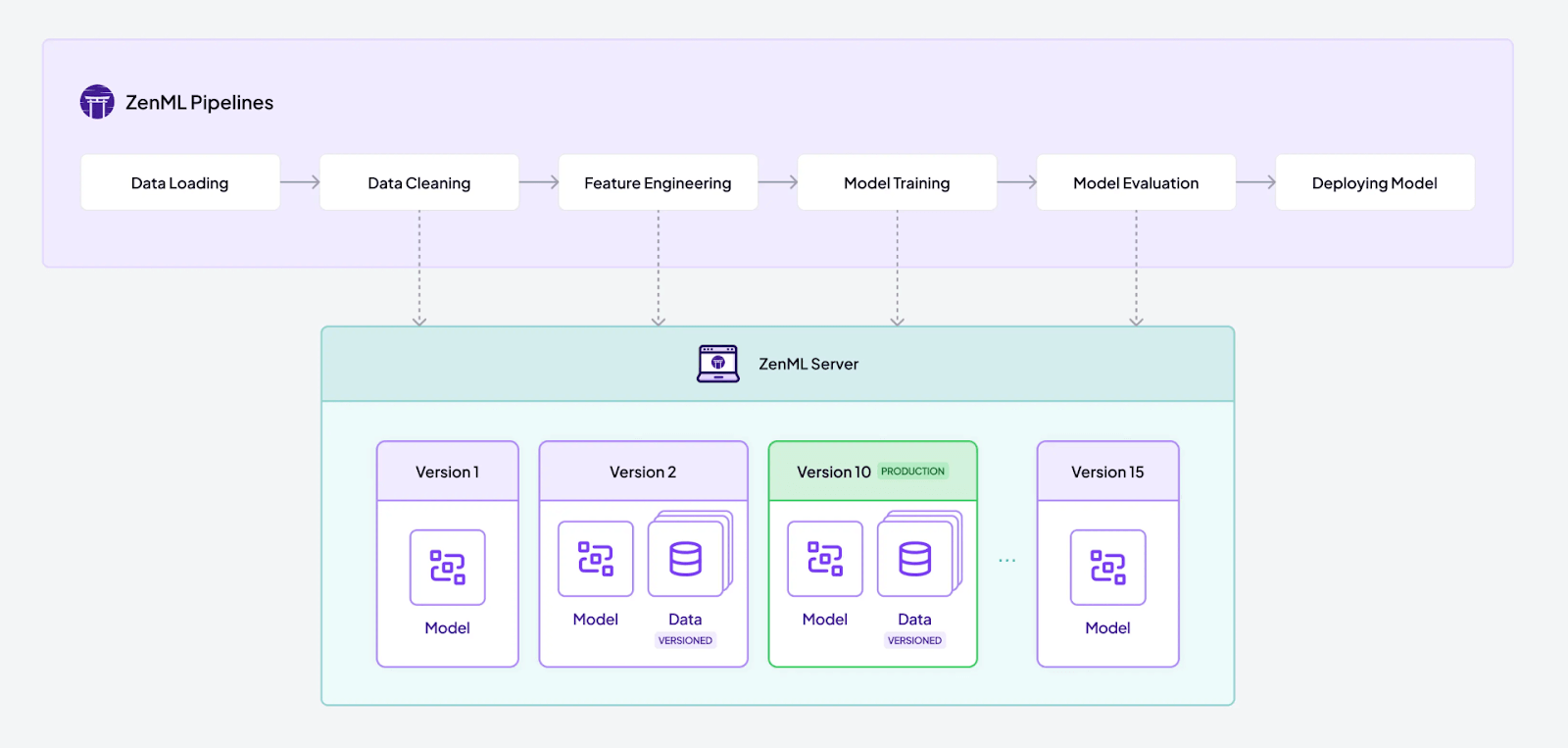1568x748 pixels.
Task: Click the Data label in Version 2
Action: click(685, 620)
